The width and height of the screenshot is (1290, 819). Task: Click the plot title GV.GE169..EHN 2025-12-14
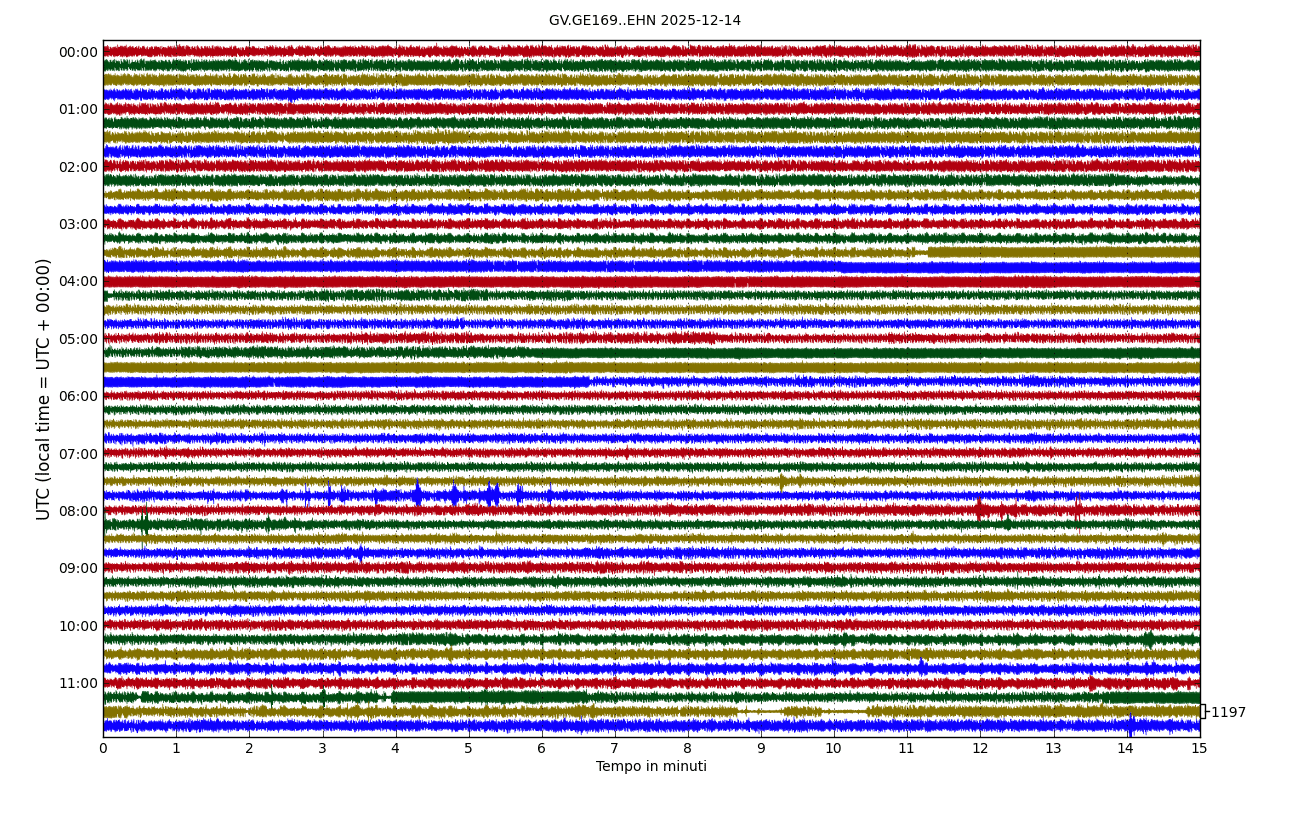point(644,21)
